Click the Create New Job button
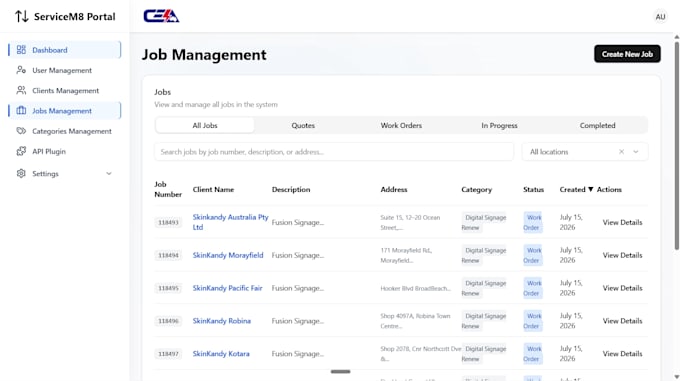 (627, 54)
